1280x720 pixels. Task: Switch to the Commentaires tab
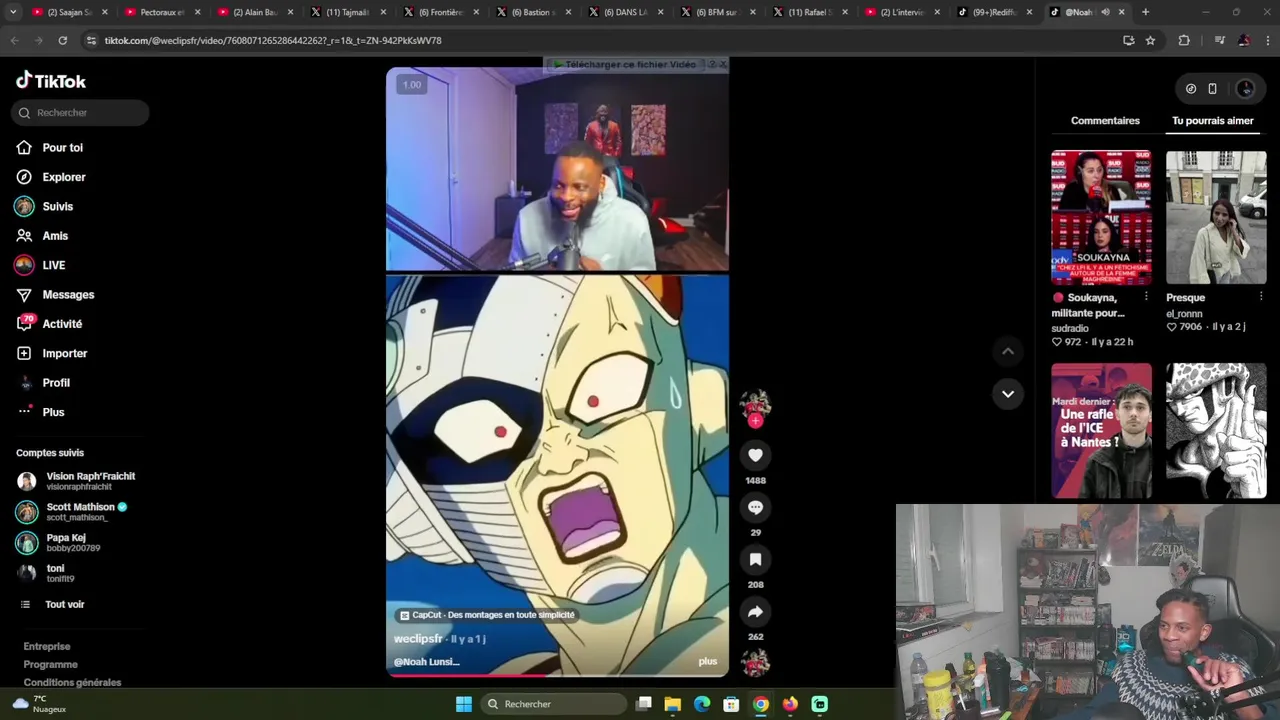pos(1105,121)
